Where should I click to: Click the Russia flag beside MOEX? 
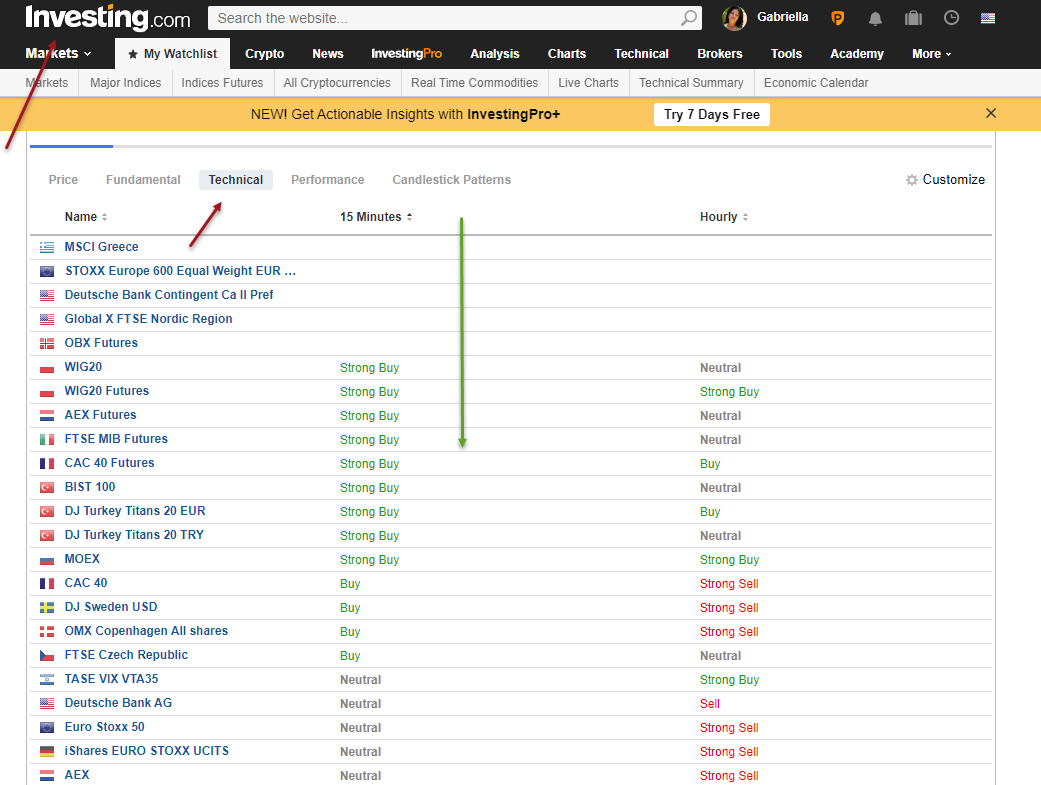pyautogui.click(x=46, y=559)
